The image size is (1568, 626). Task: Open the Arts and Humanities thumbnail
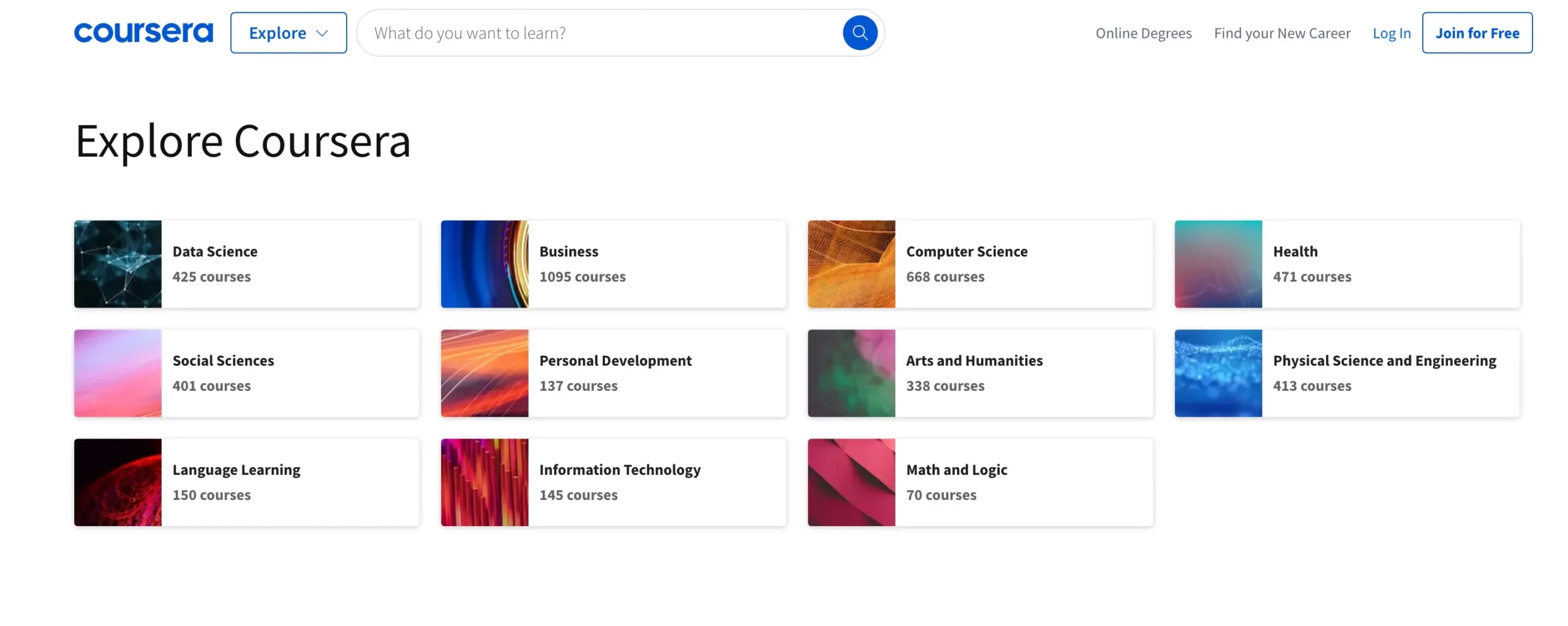point(850,372)
